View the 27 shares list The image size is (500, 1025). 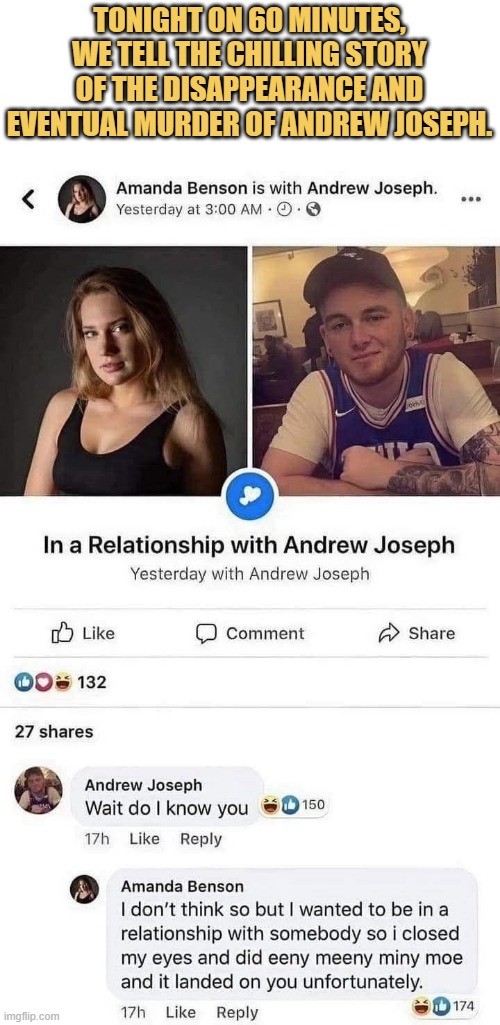click(54, 731)
